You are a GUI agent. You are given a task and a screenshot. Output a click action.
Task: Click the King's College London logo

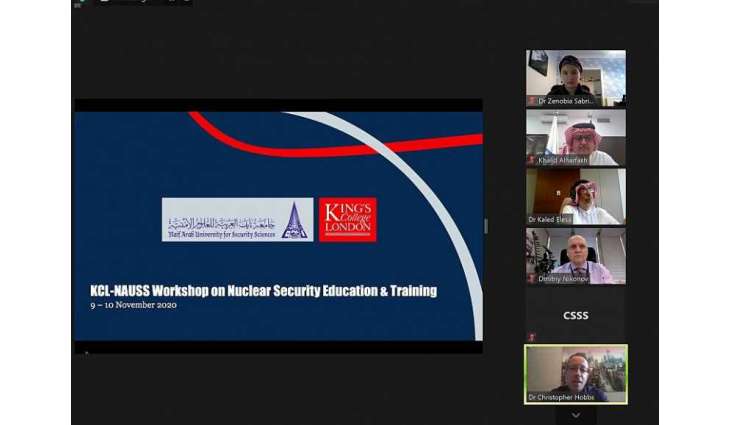(348, 220)
